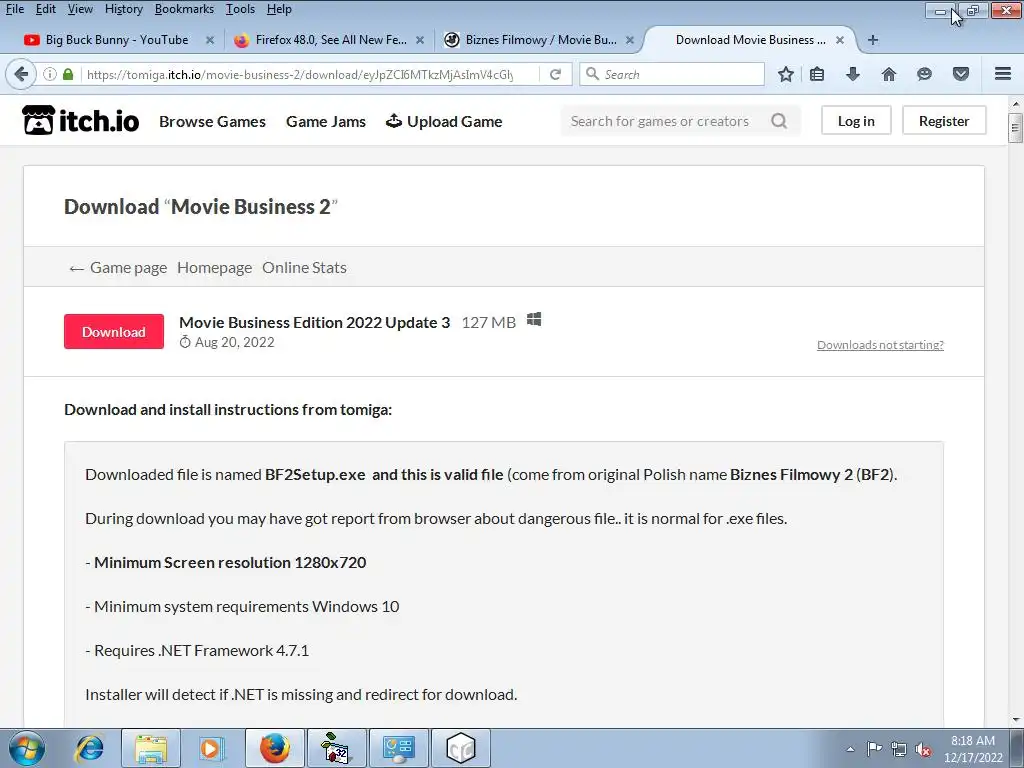Image resolution: width=1024 pixels, height=768 pixels.
Task: Show bookmarks list icon in toolbar
Action: click(817, 74)
